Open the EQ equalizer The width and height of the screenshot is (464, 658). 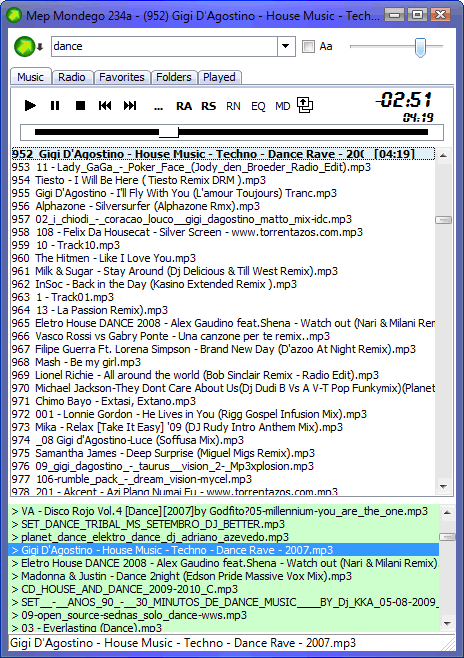[258, 106]
